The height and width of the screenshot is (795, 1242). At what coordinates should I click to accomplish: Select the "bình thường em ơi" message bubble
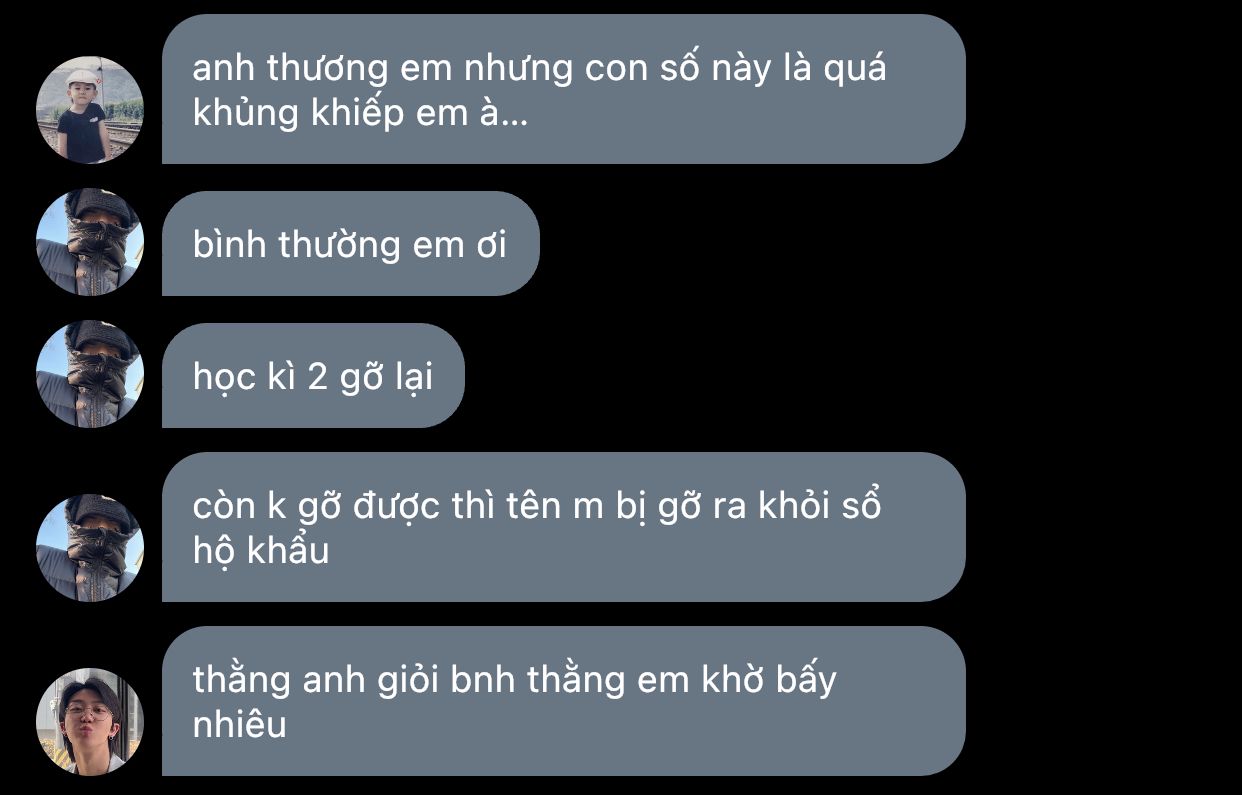(x=350, y=243)
